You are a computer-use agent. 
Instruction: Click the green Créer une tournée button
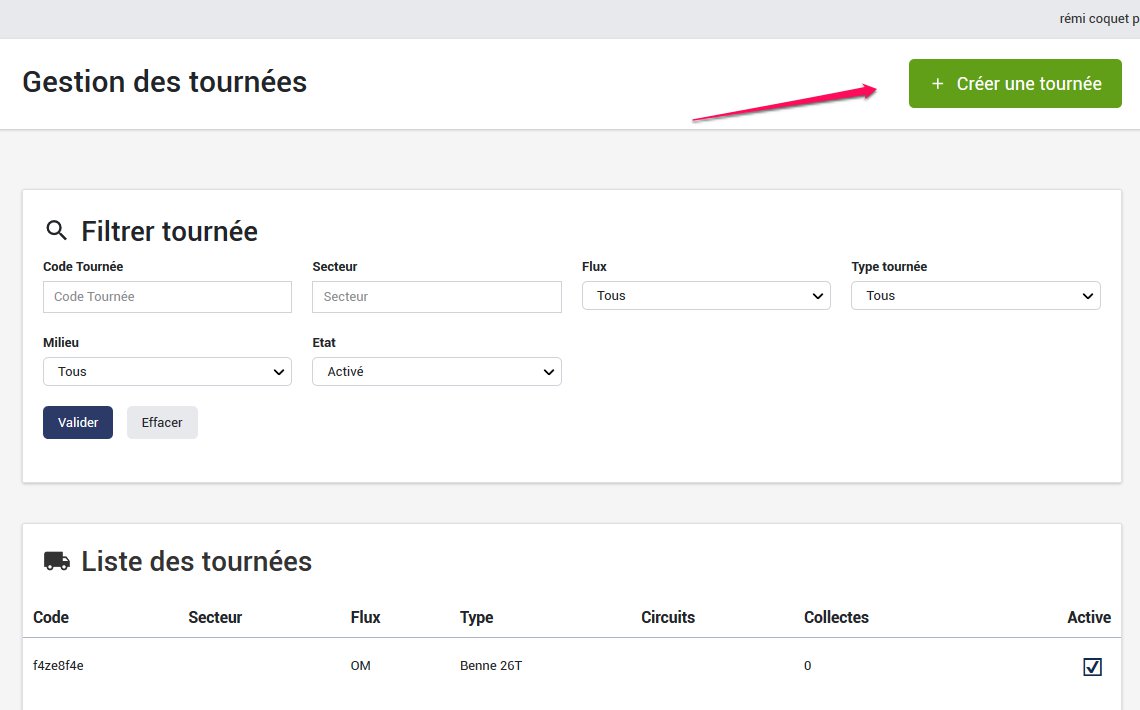(1015, 84)
